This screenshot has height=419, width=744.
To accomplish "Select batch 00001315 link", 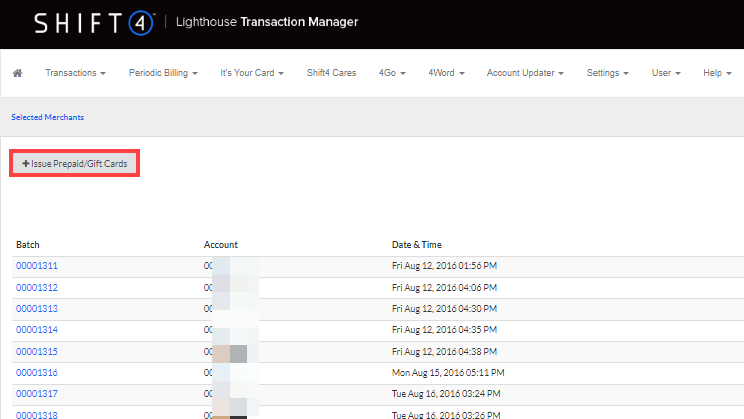I will click(x=37, y=351).
